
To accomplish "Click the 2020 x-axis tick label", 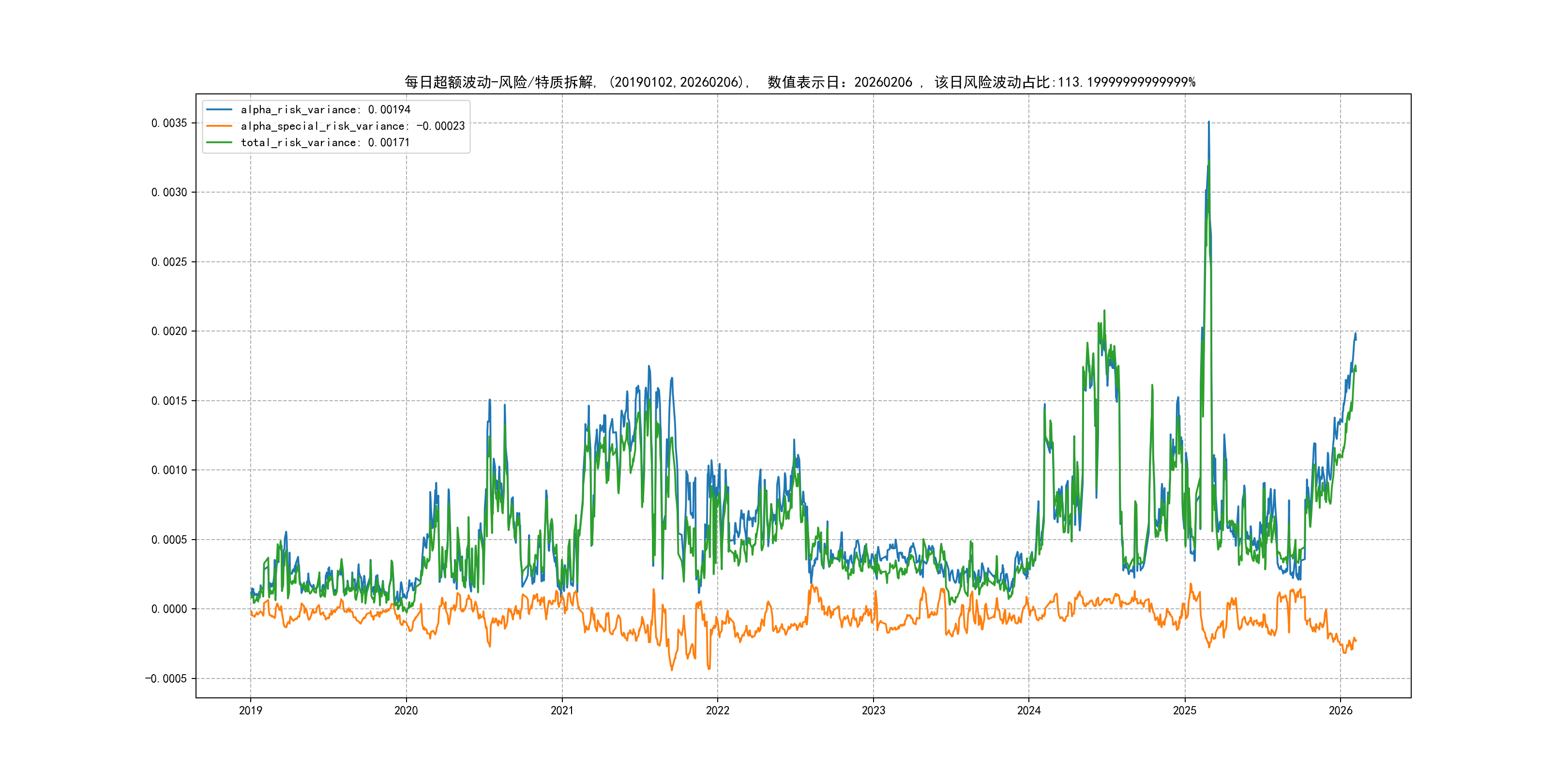I will [406, 710].
